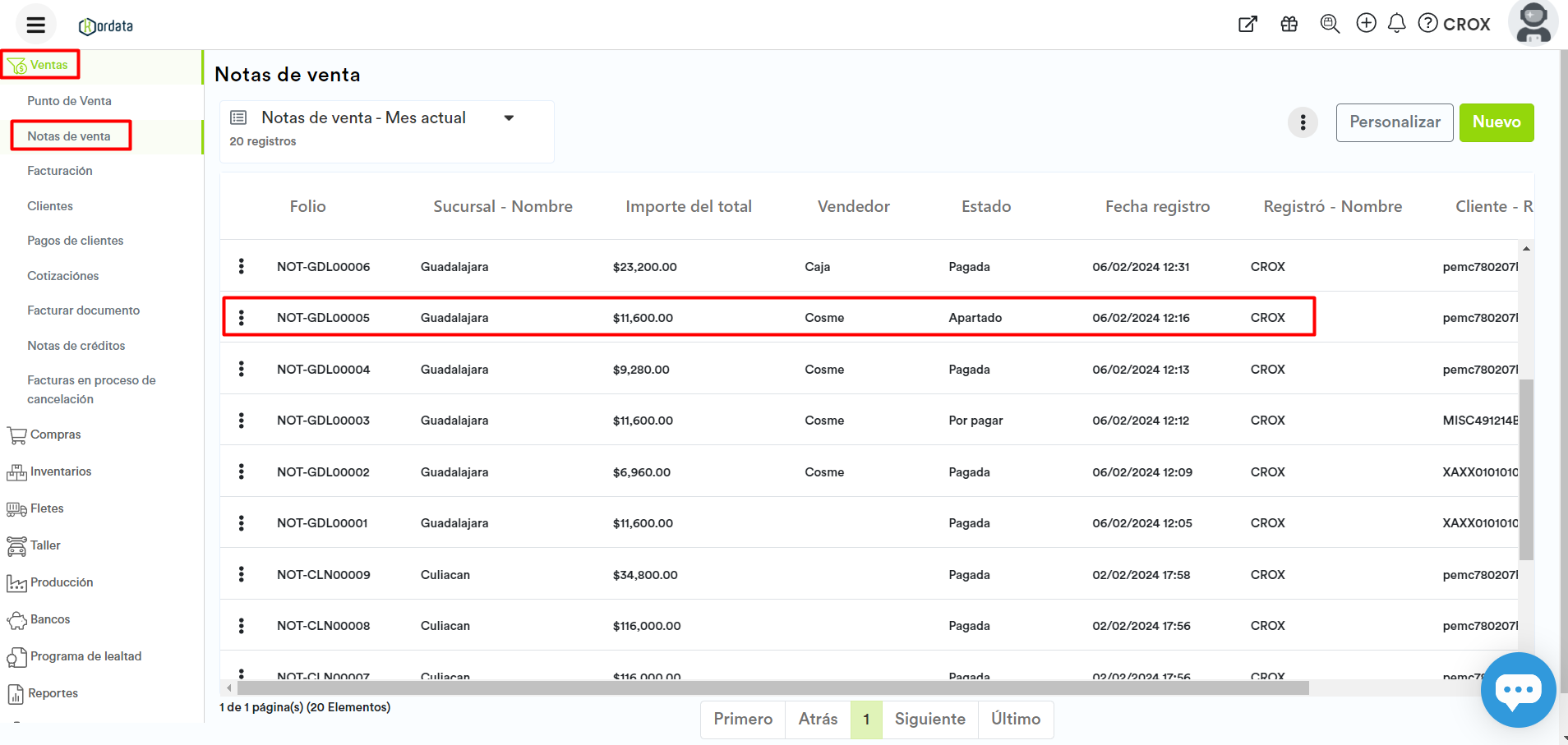Open Facturación in the sidebar

click(60, 171)
